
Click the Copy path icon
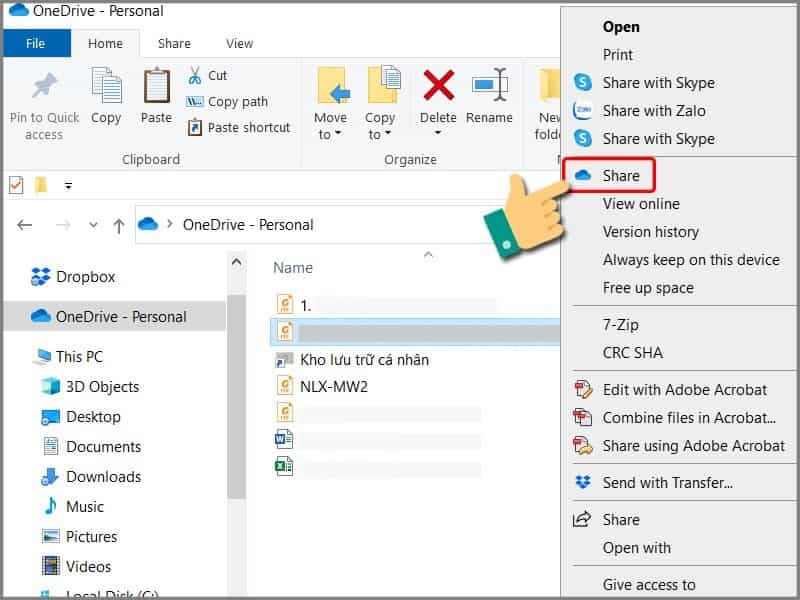[x=196, y=101]
